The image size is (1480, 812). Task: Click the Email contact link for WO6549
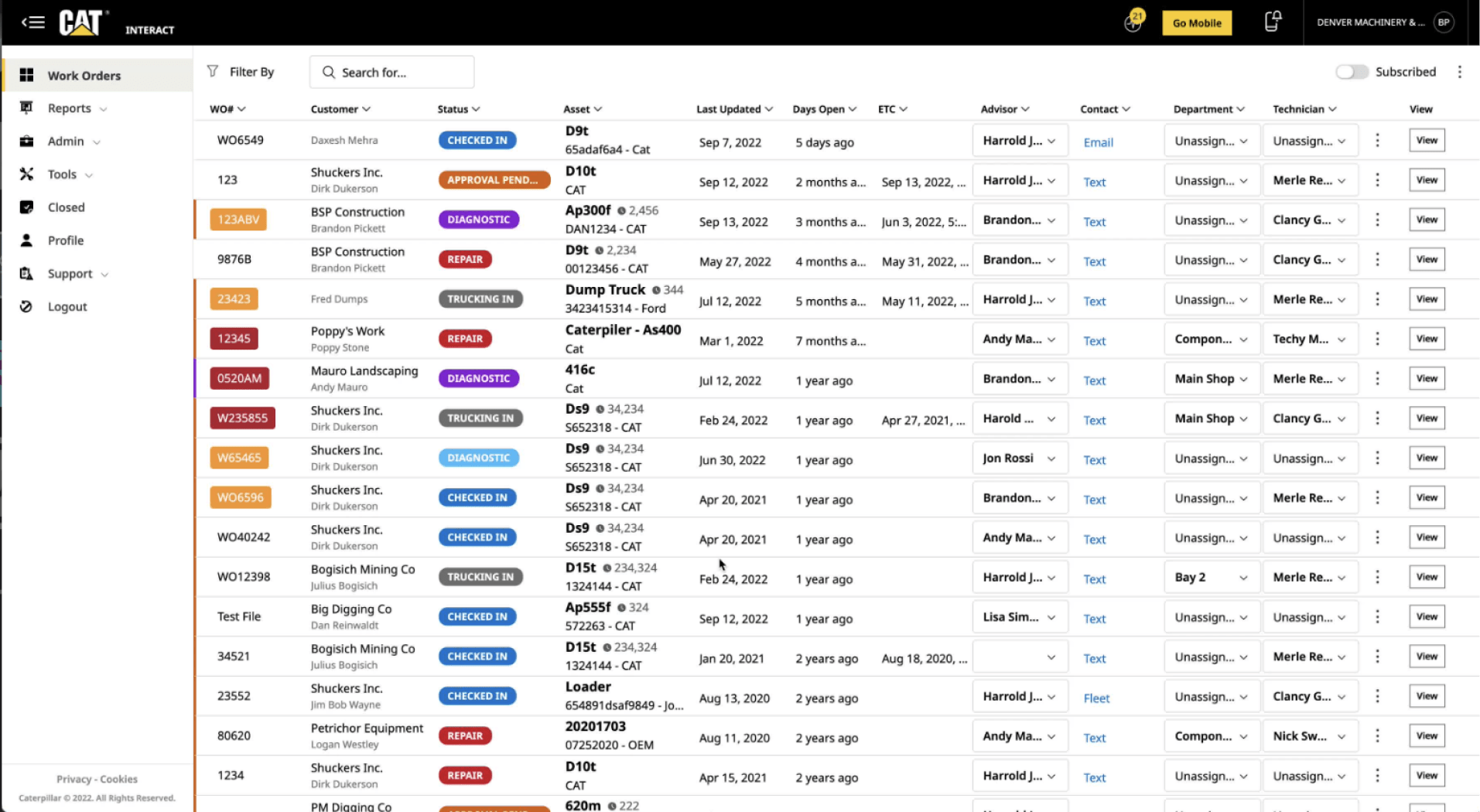1098,142
